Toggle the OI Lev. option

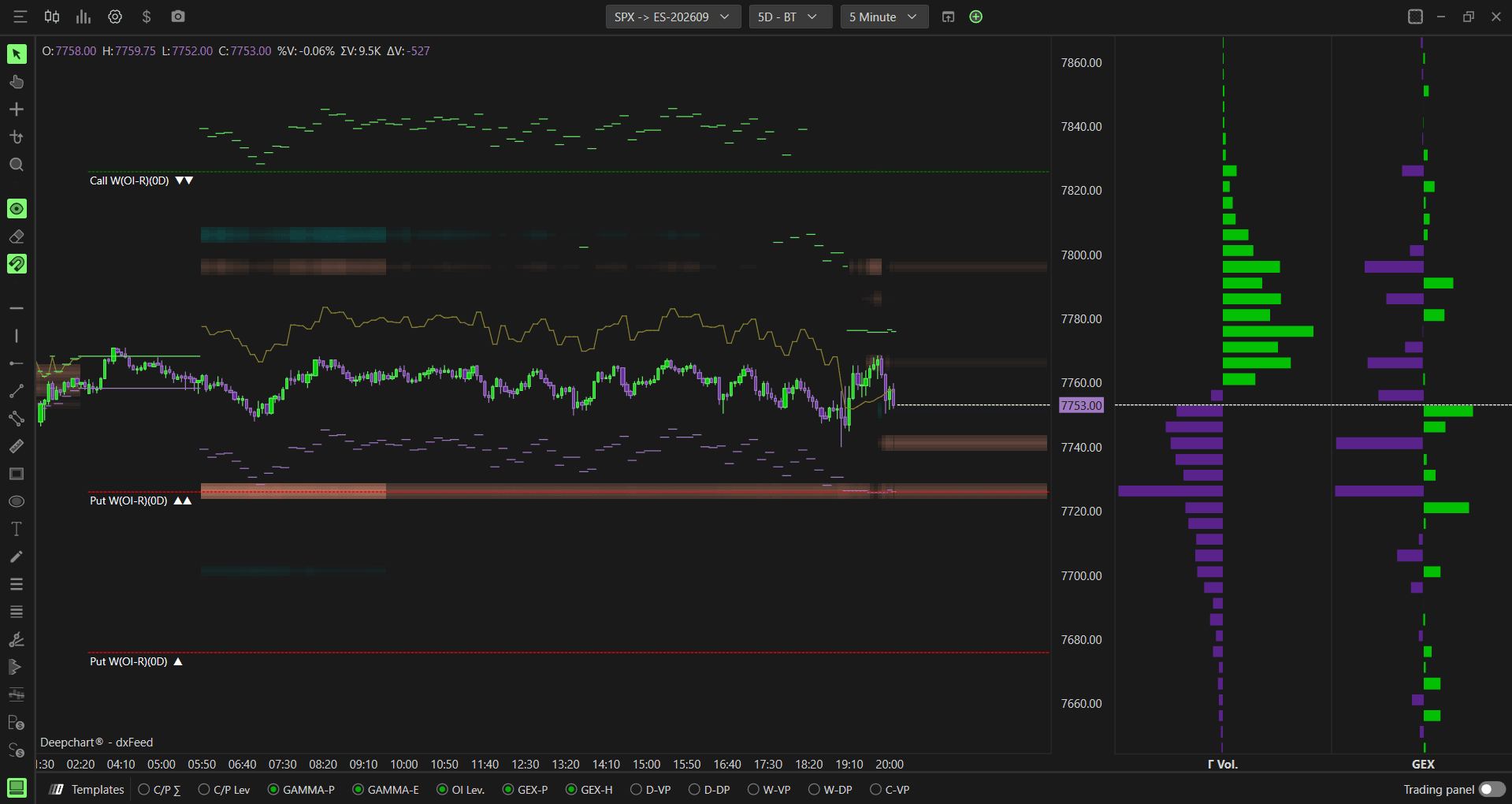(x=460, y=789)
